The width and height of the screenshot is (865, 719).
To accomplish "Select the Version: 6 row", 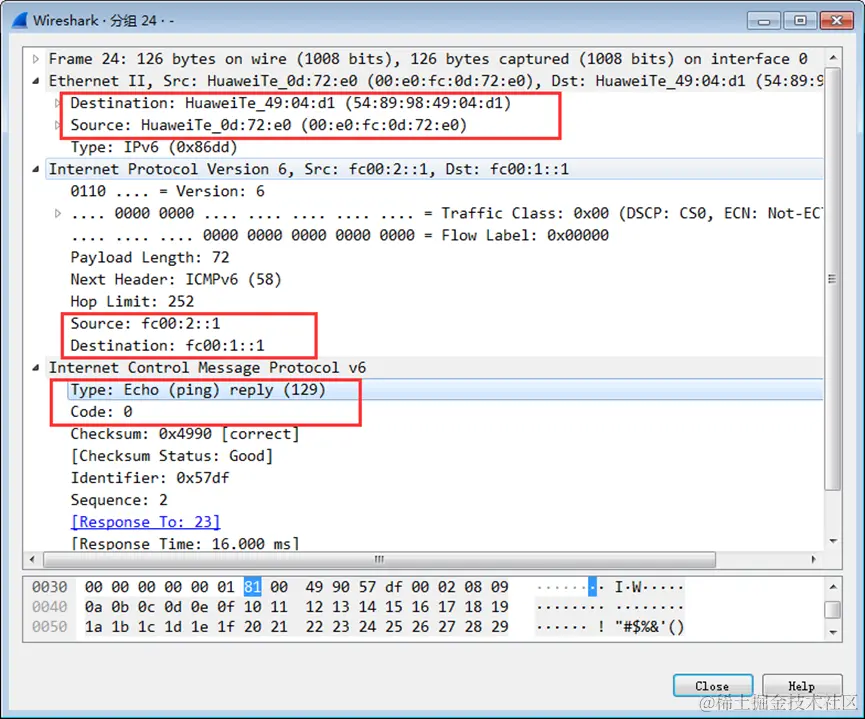I will 167,191.
